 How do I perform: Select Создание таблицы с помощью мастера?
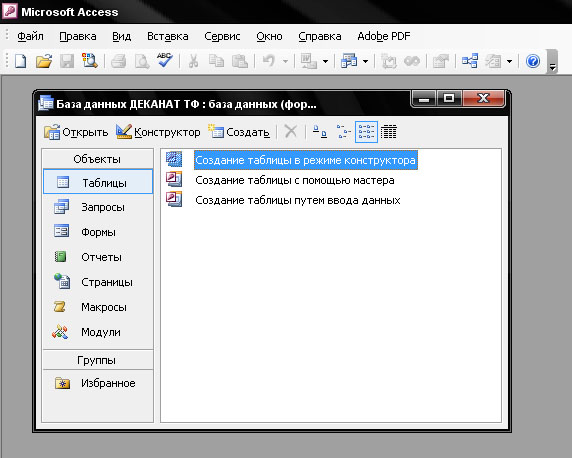point(295,180)
